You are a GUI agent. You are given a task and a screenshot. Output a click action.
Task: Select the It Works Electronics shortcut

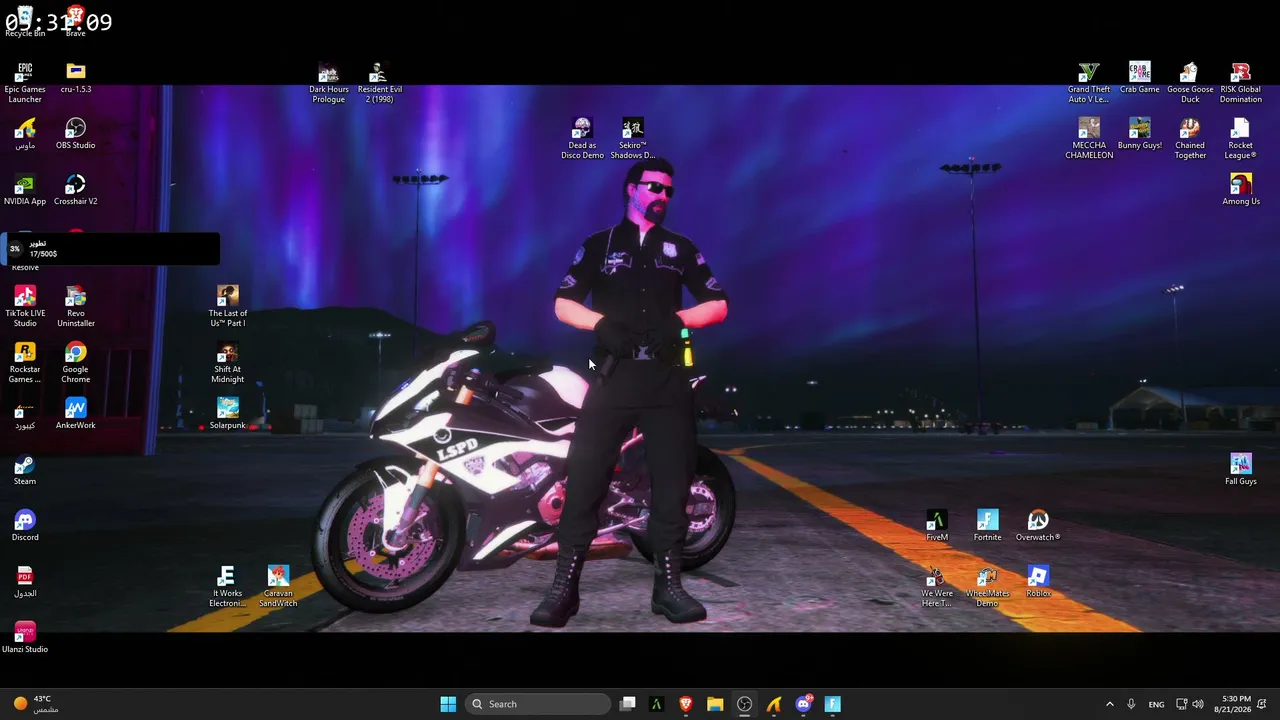[227, 586]
